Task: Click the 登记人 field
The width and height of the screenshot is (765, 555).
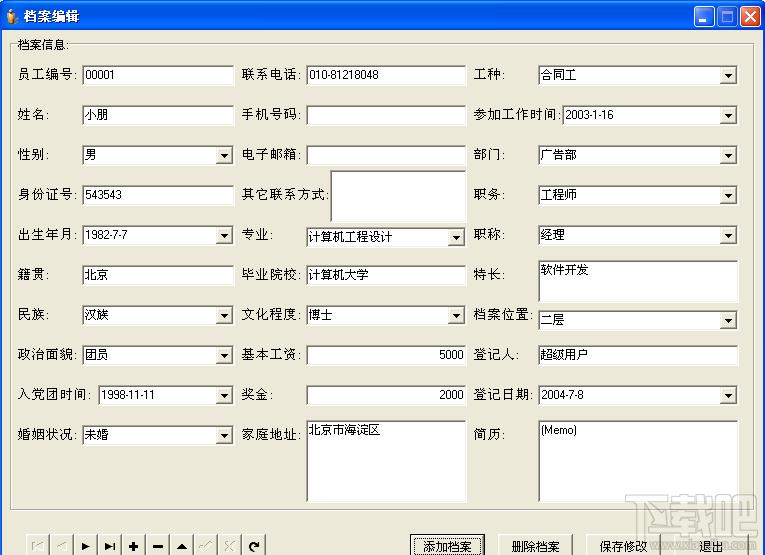Action: 638,355
